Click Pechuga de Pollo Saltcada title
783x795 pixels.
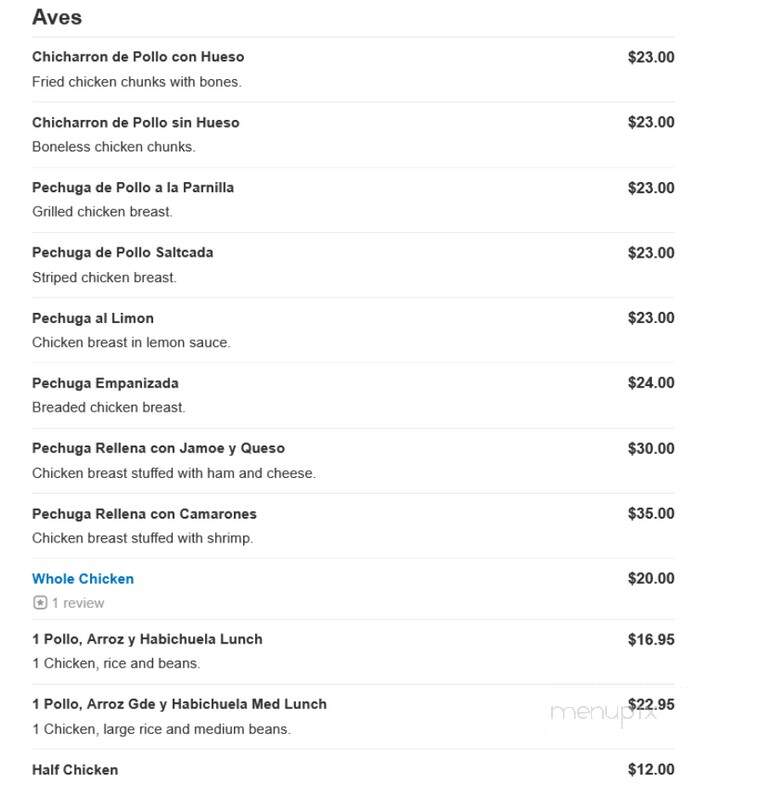(x=122, y=252)
